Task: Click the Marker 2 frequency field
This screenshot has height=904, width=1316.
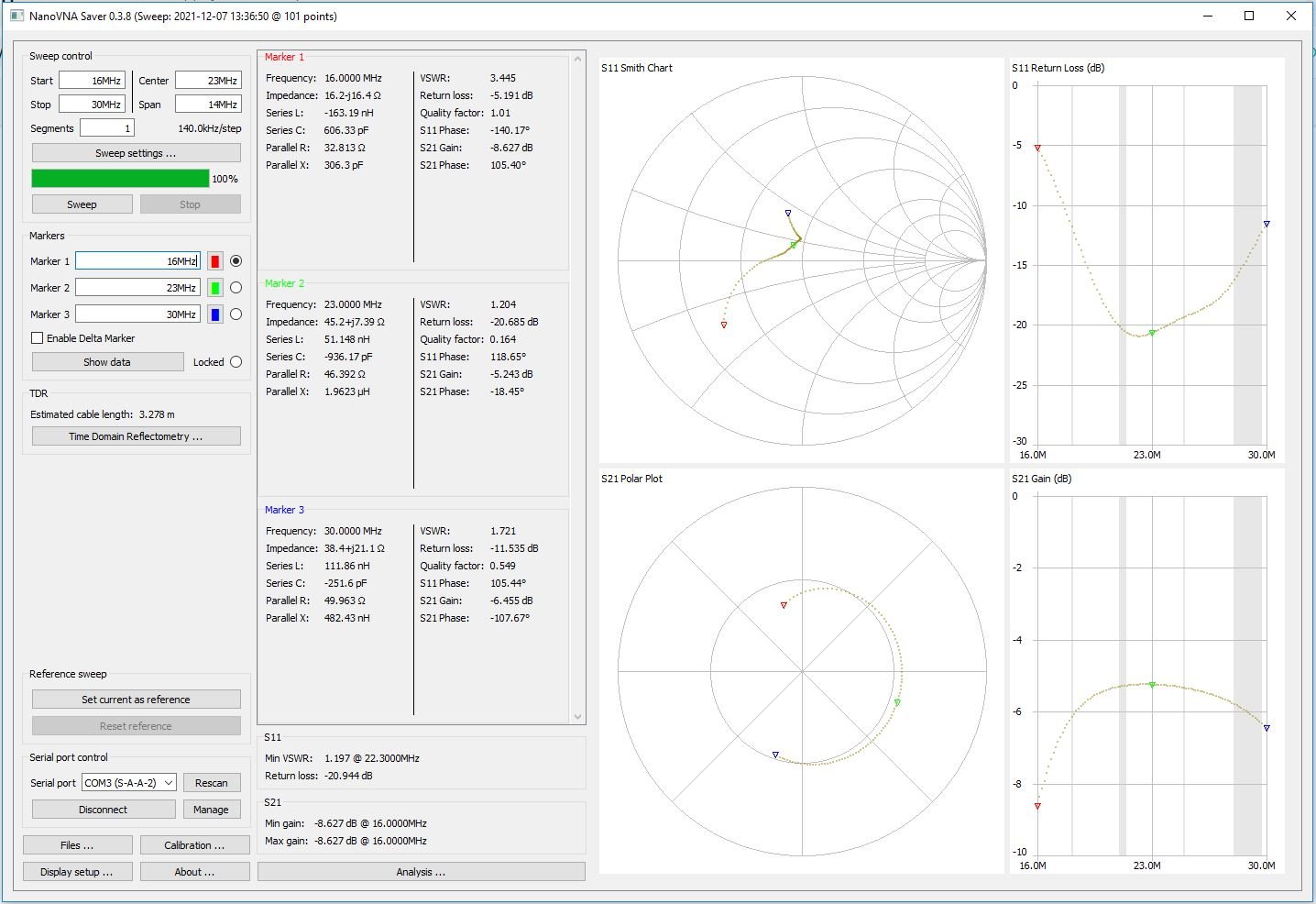Action: [x=137, y=288]
